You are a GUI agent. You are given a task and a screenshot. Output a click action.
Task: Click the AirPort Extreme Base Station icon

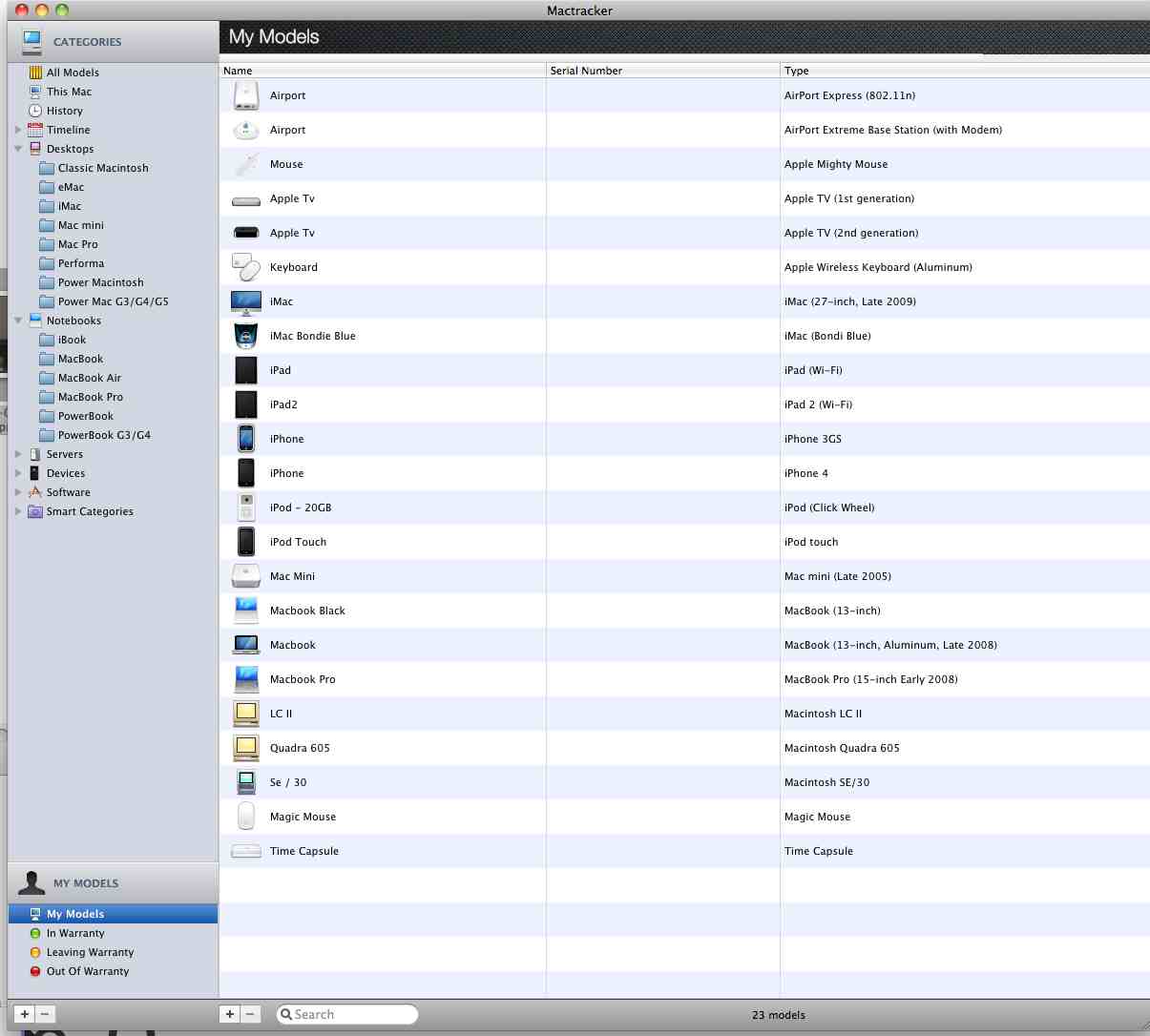[x=246, y=130]
